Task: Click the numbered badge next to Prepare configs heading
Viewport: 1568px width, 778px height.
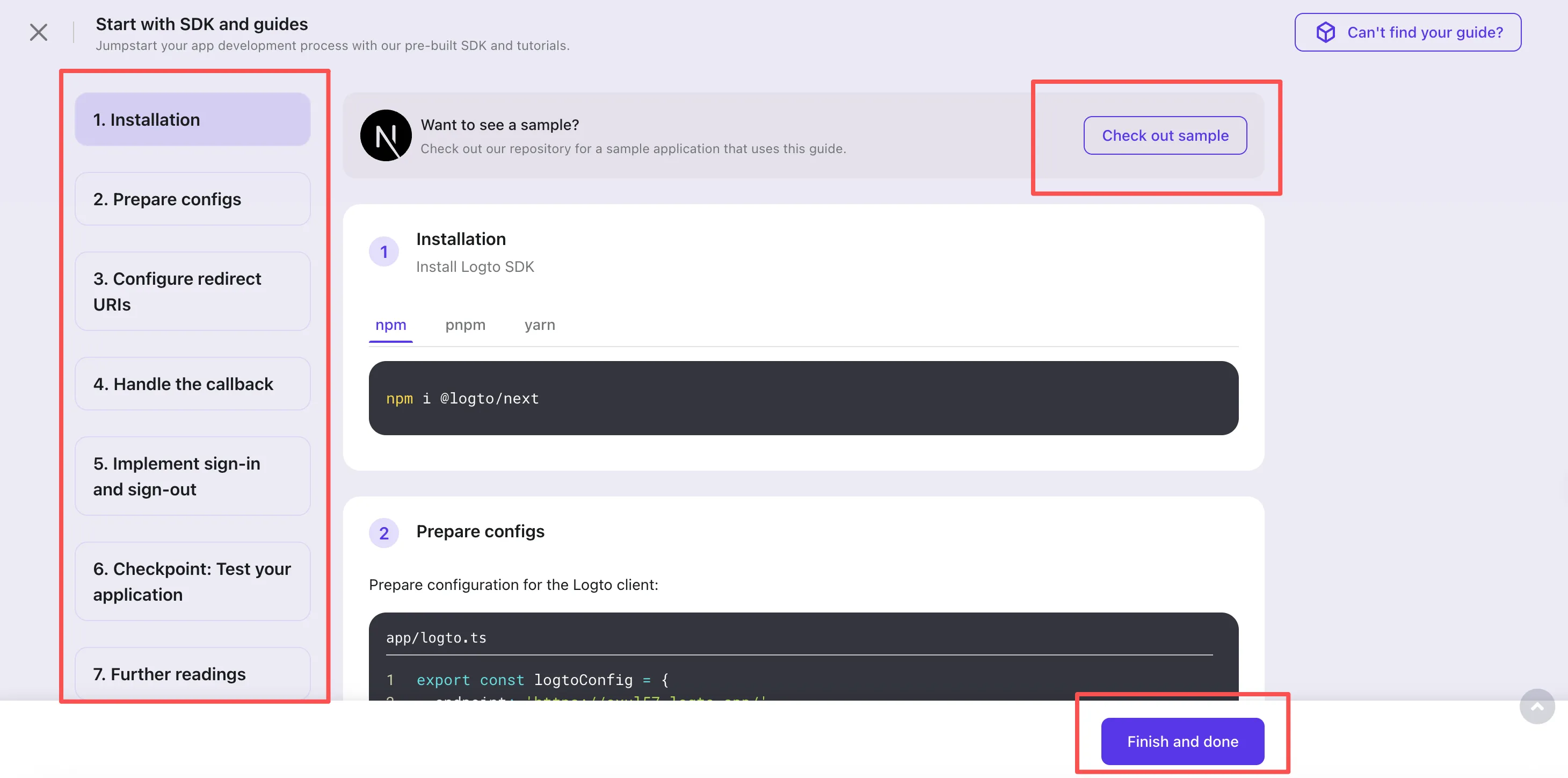Action: [383, 532]
